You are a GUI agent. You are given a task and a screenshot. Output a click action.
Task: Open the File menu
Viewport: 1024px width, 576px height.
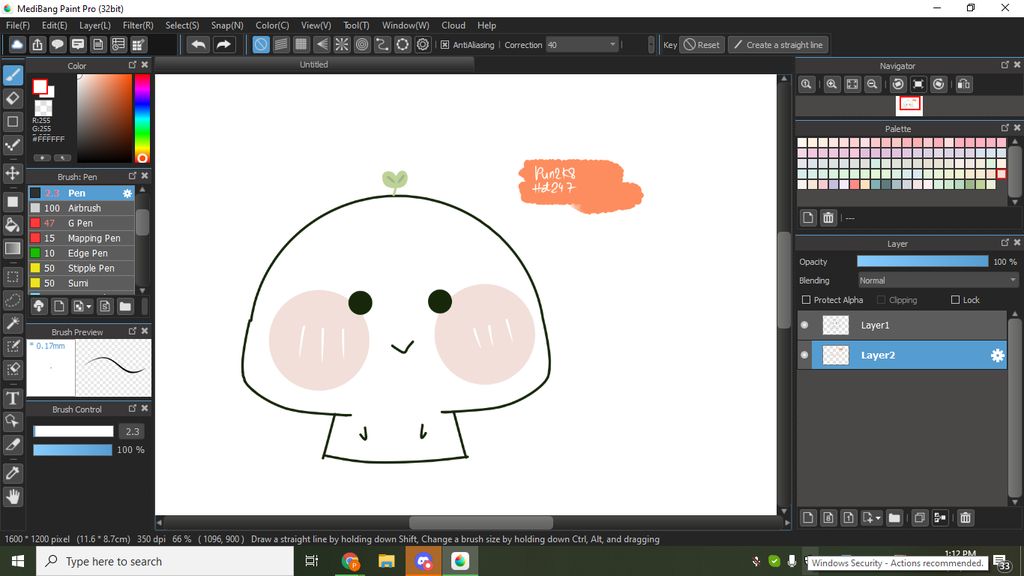18,25
